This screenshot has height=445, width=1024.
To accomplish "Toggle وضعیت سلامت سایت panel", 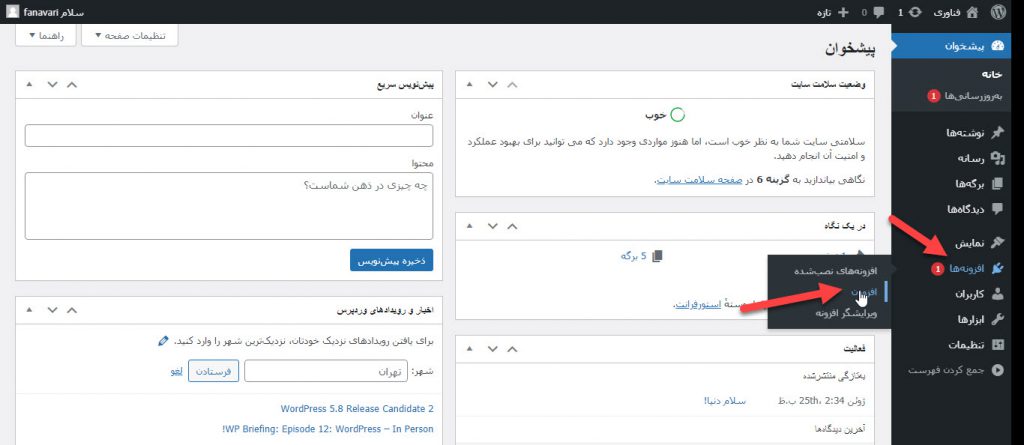I will (x=469, y=84).
